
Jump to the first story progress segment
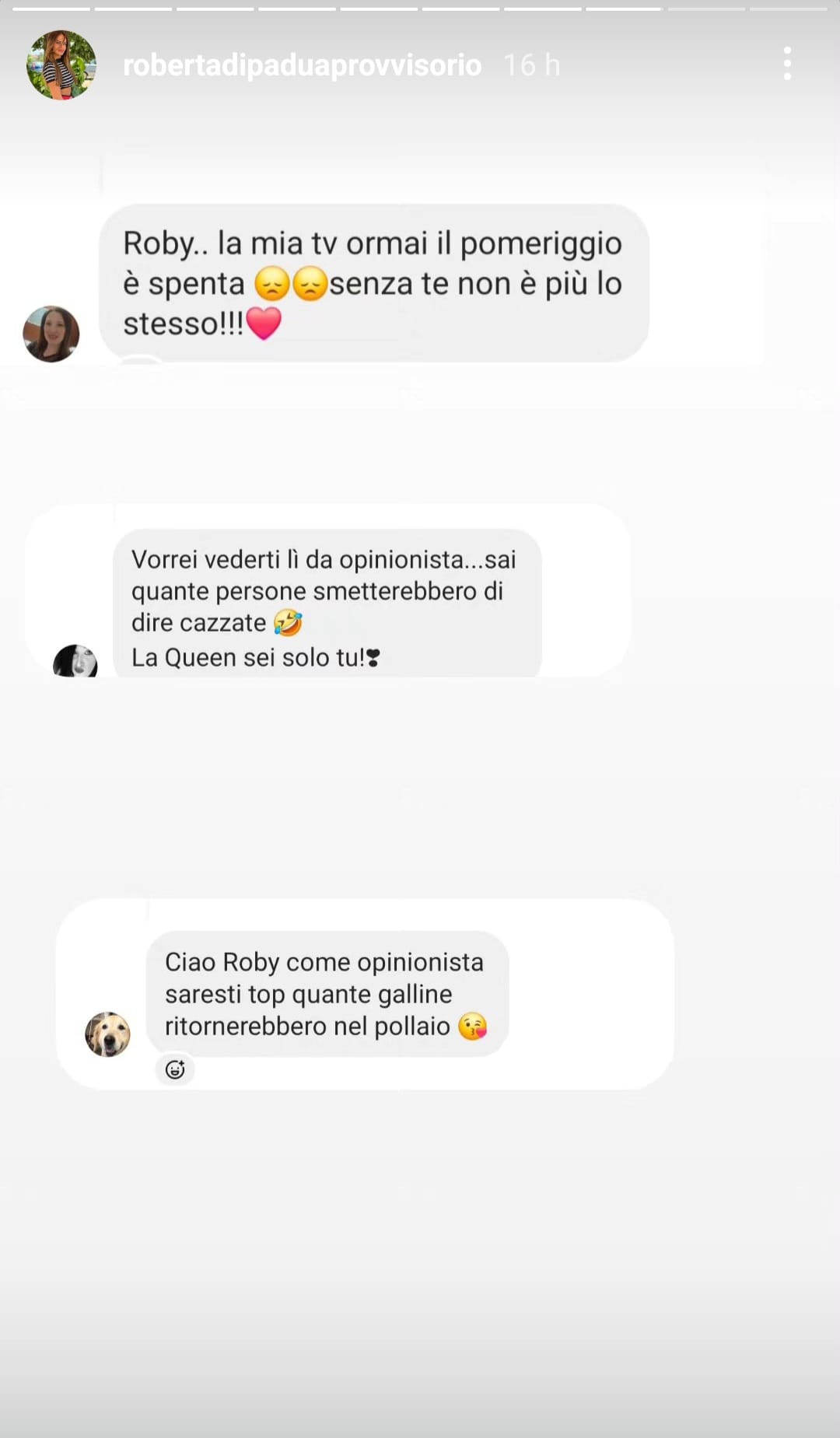pos(51,9)
